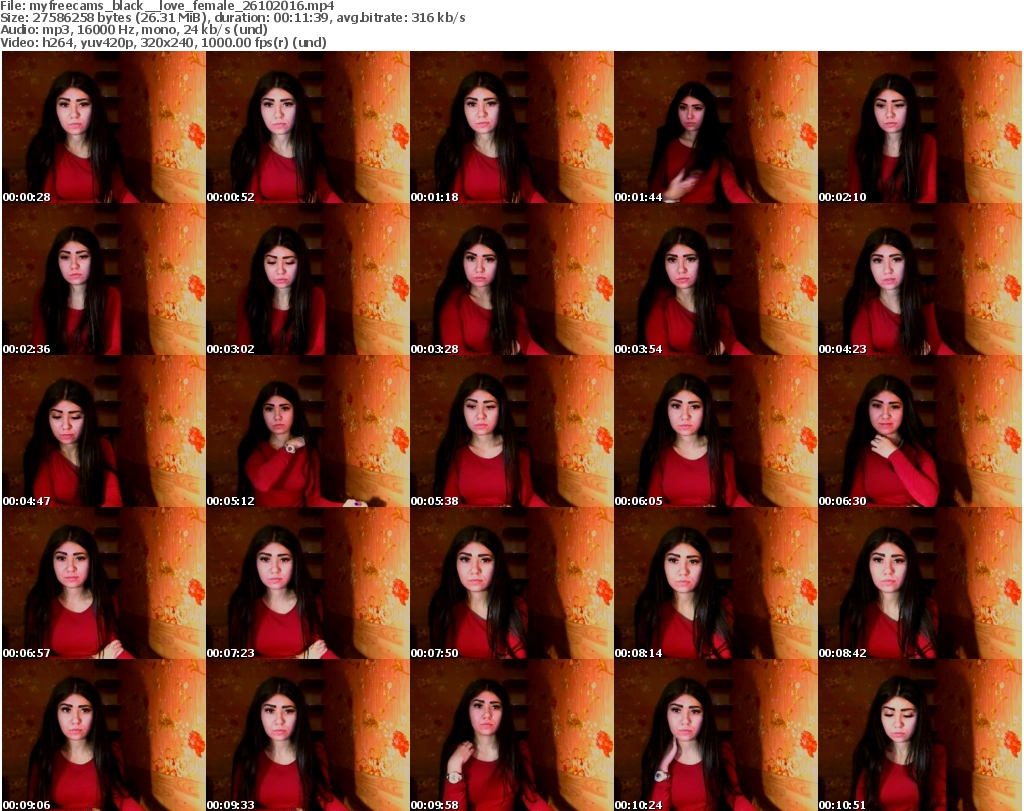The height and width of the screenshot is (811, 1024).
Task: Select the thumbnail marked 00:07:23
Action: [x=308, y=583]
